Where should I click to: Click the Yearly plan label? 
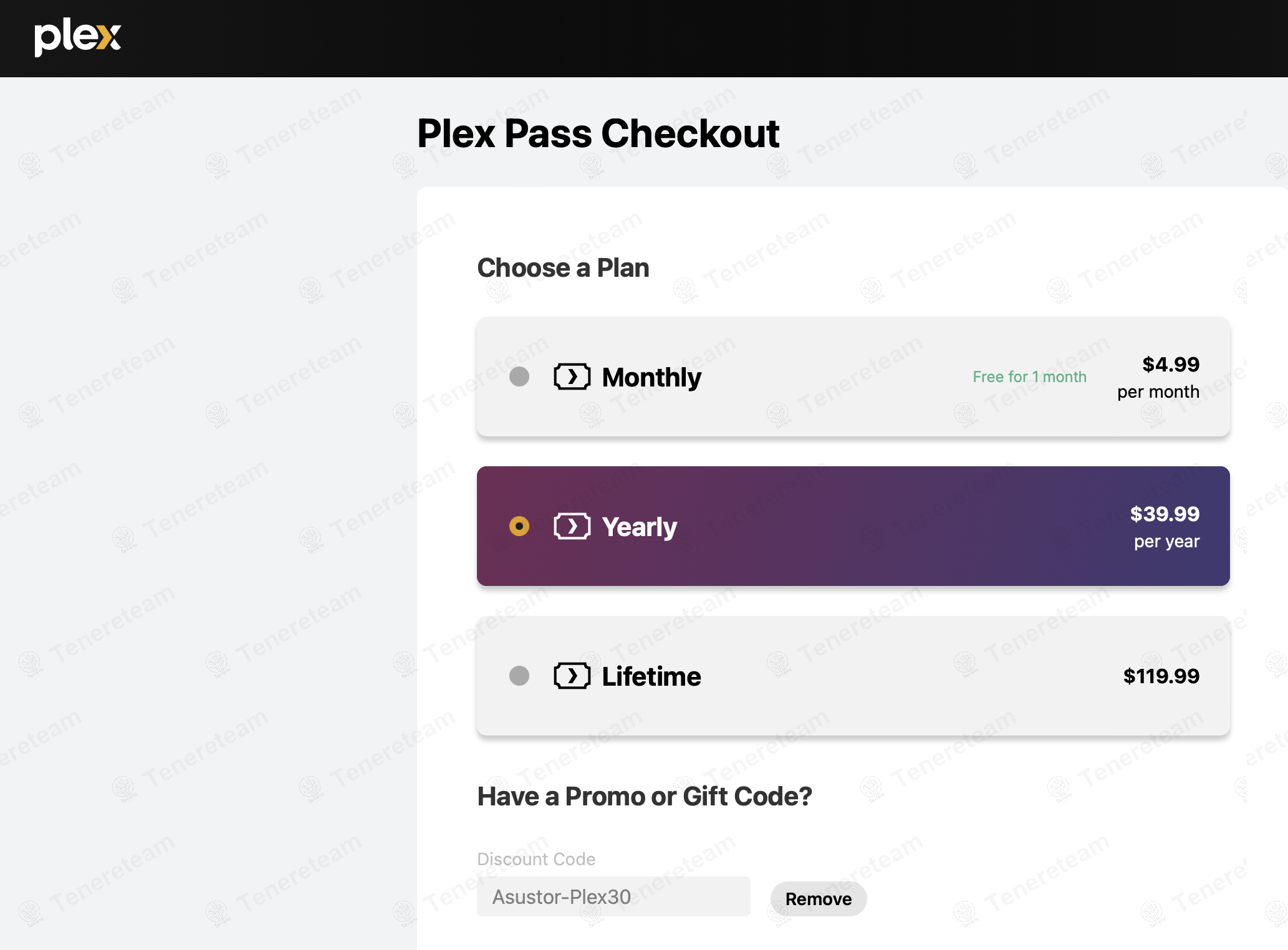639,527
